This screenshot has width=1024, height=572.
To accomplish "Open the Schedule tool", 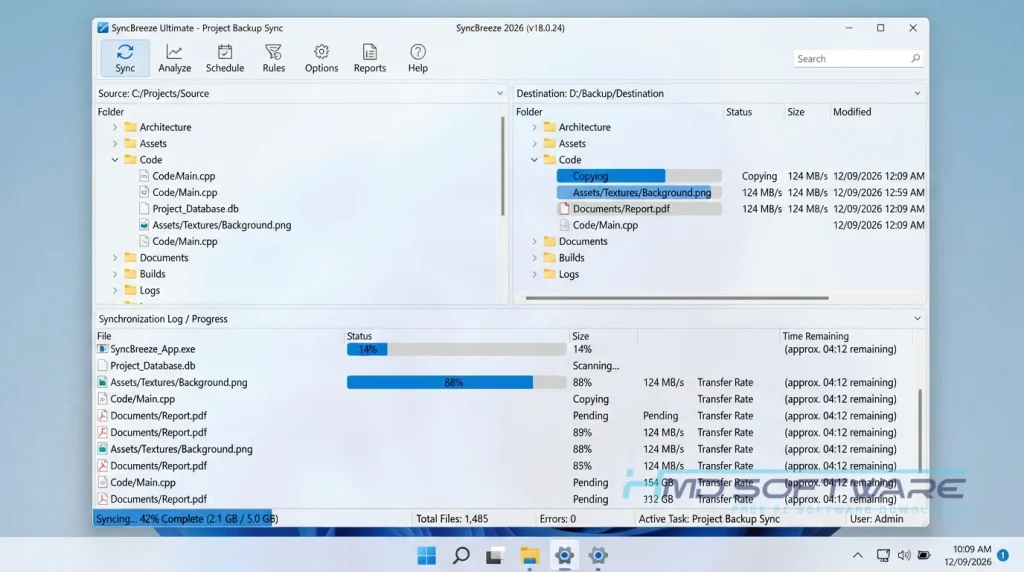I will [225, 58].
